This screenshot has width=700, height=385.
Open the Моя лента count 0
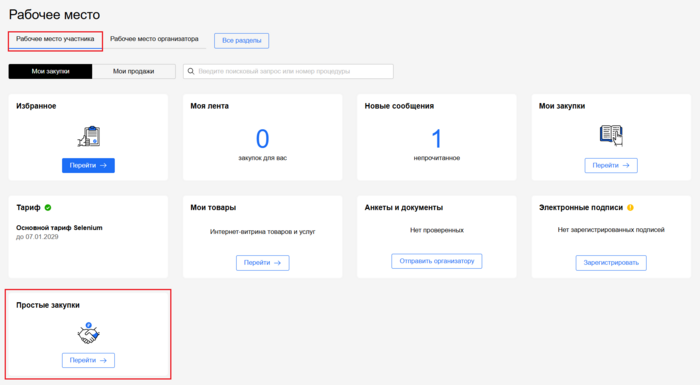[x=262, y=138]
